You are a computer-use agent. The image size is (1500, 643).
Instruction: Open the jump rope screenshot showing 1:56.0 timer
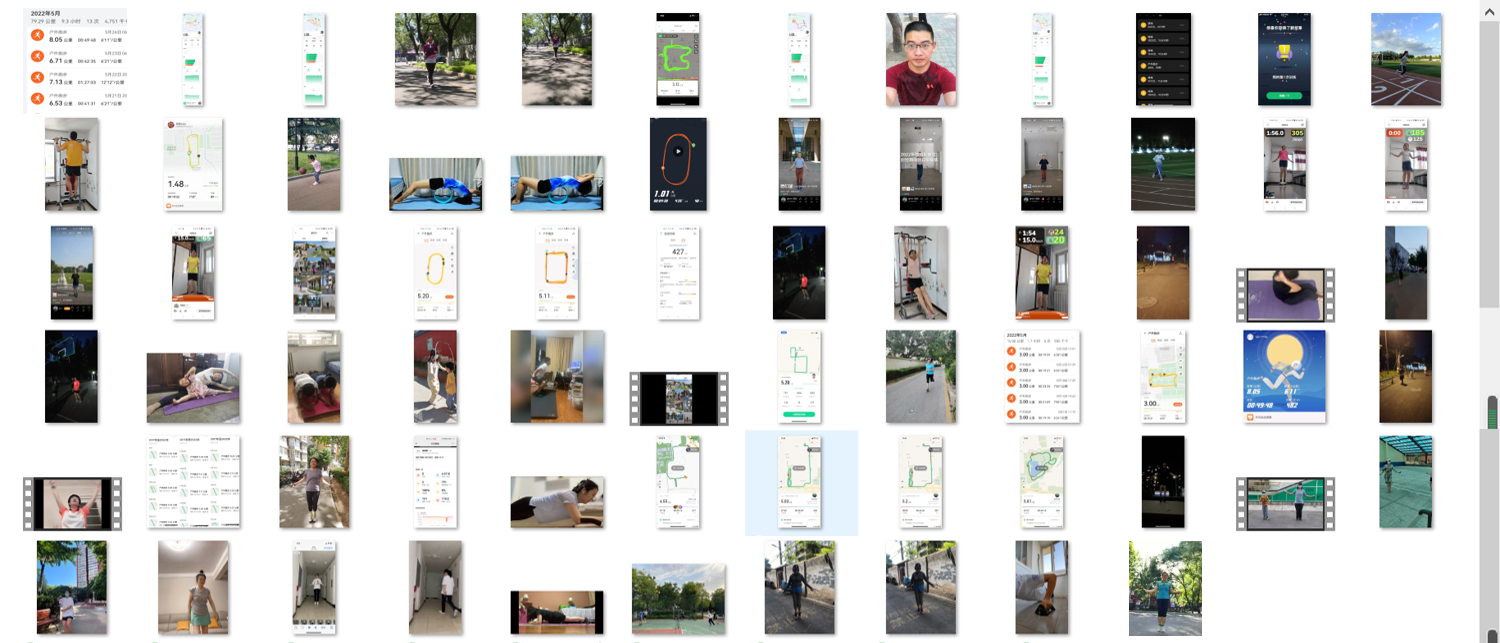(1284, 164)
